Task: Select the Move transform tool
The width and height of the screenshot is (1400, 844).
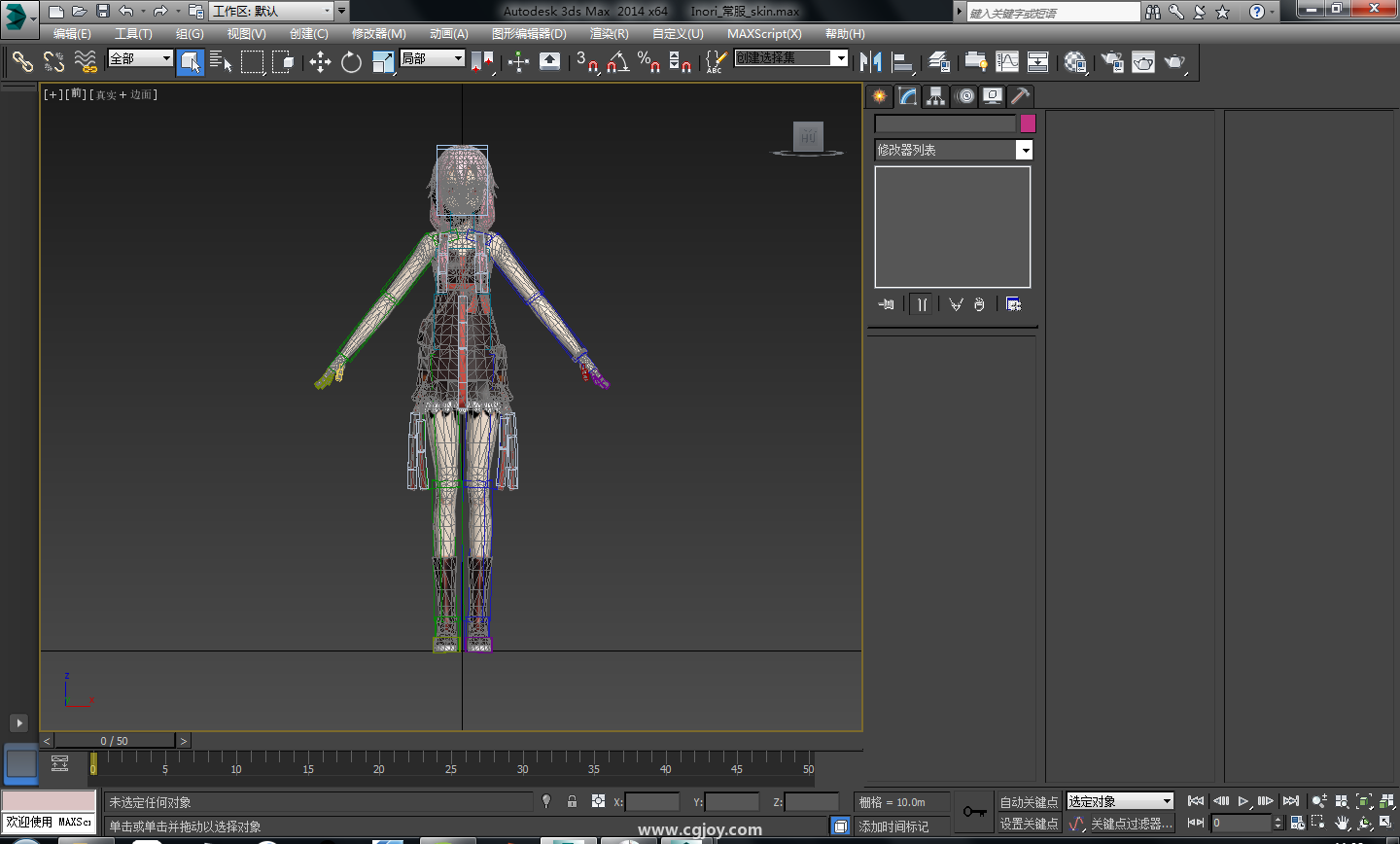Action: 320,62
